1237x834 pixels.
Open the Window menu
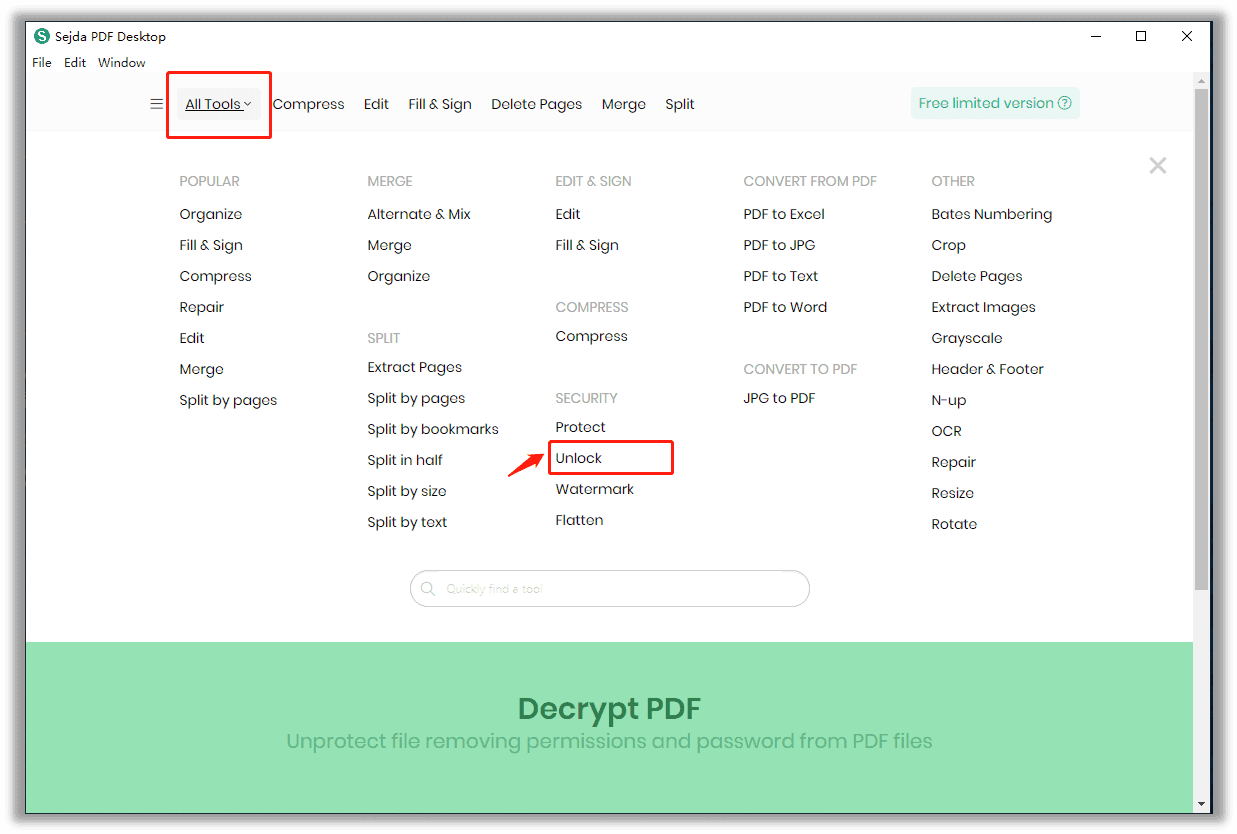pyautogui.click(x=122, y=63)
